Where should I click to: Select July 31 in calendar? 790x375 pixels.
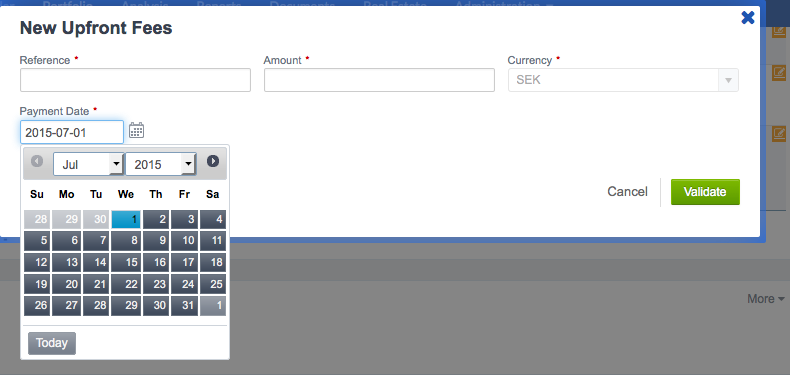pyautogui.click(x=184, y=306)
